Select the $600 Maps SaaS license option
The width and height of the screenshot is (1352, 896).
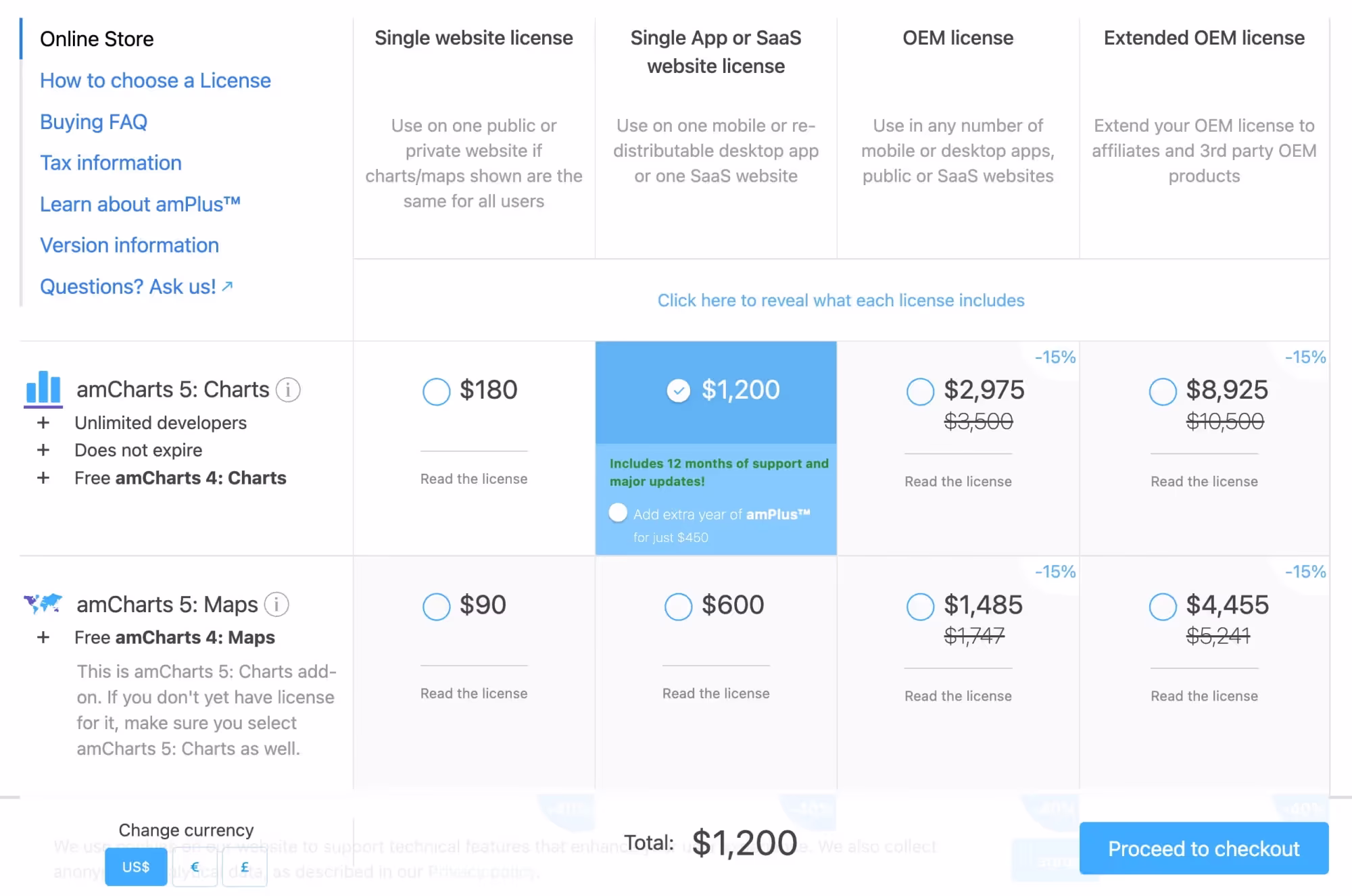coord(678,606)
